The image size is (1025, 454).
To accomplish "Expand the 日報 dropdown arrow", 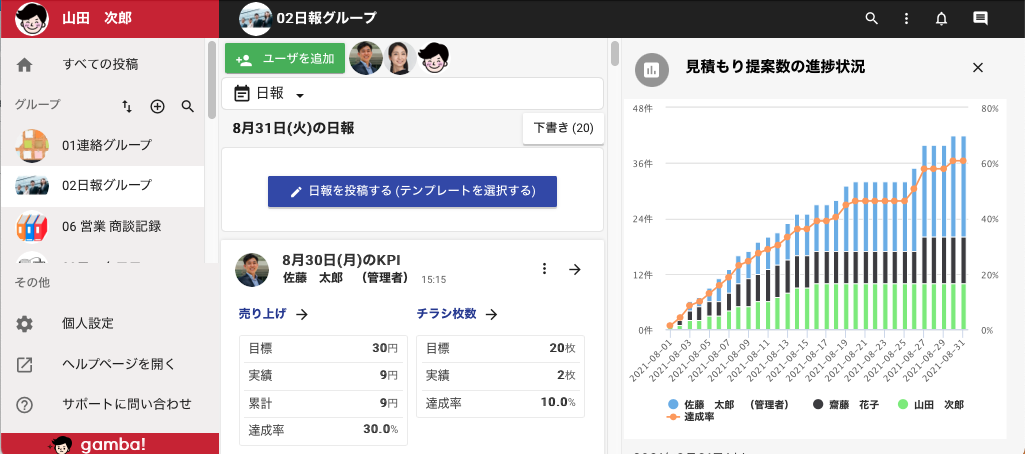I will [300, 95].
